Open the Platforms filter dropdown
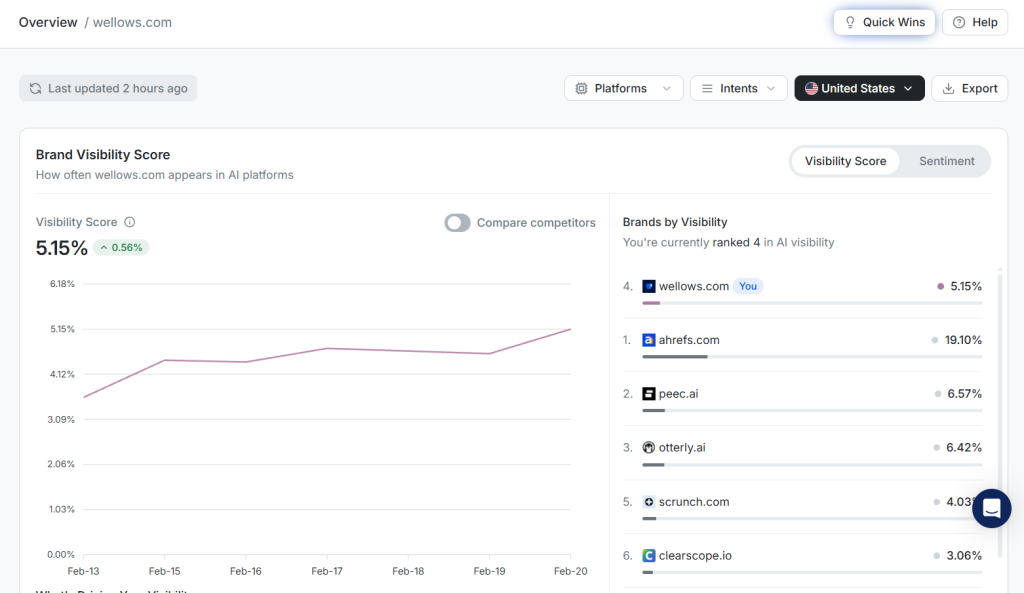Viewport: 1024px width, 593px height. tap(624, 88)
